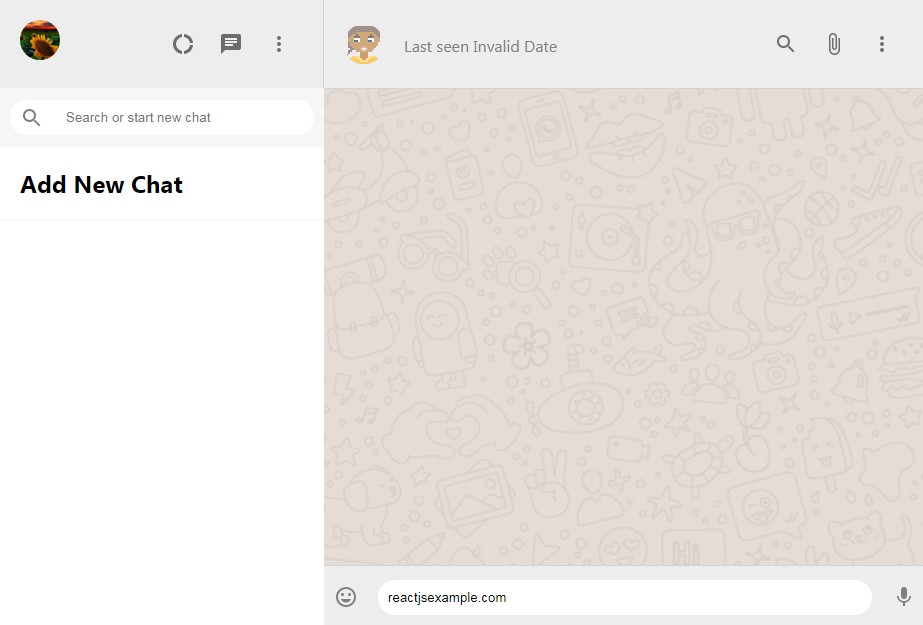Open the emoji picker smiley icon
This screenshot has height=625, width=923.
click(x=346, y=597)
